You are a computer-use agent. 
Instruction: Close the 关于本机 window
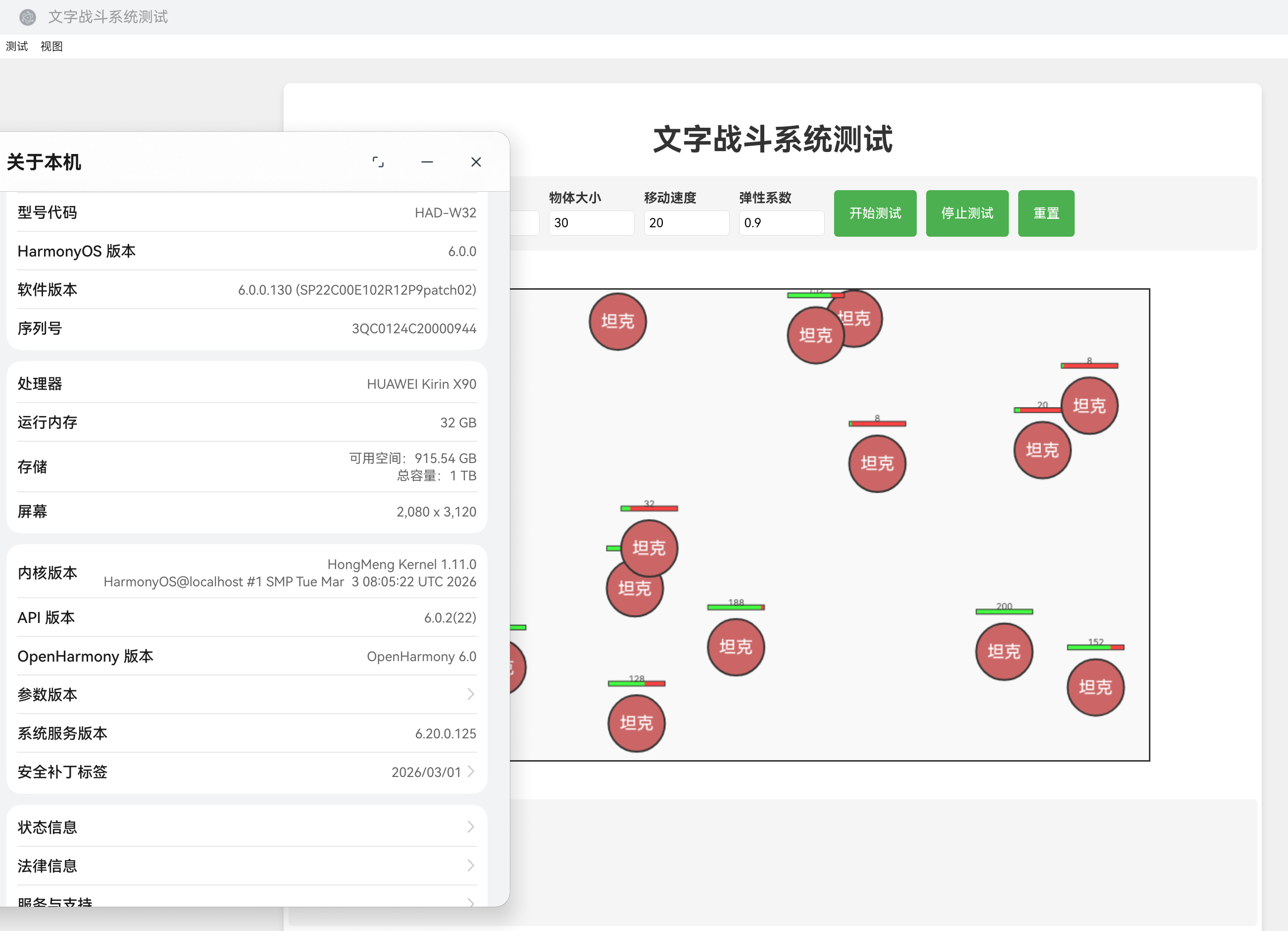pyautogui.click(x=476, y=162)
